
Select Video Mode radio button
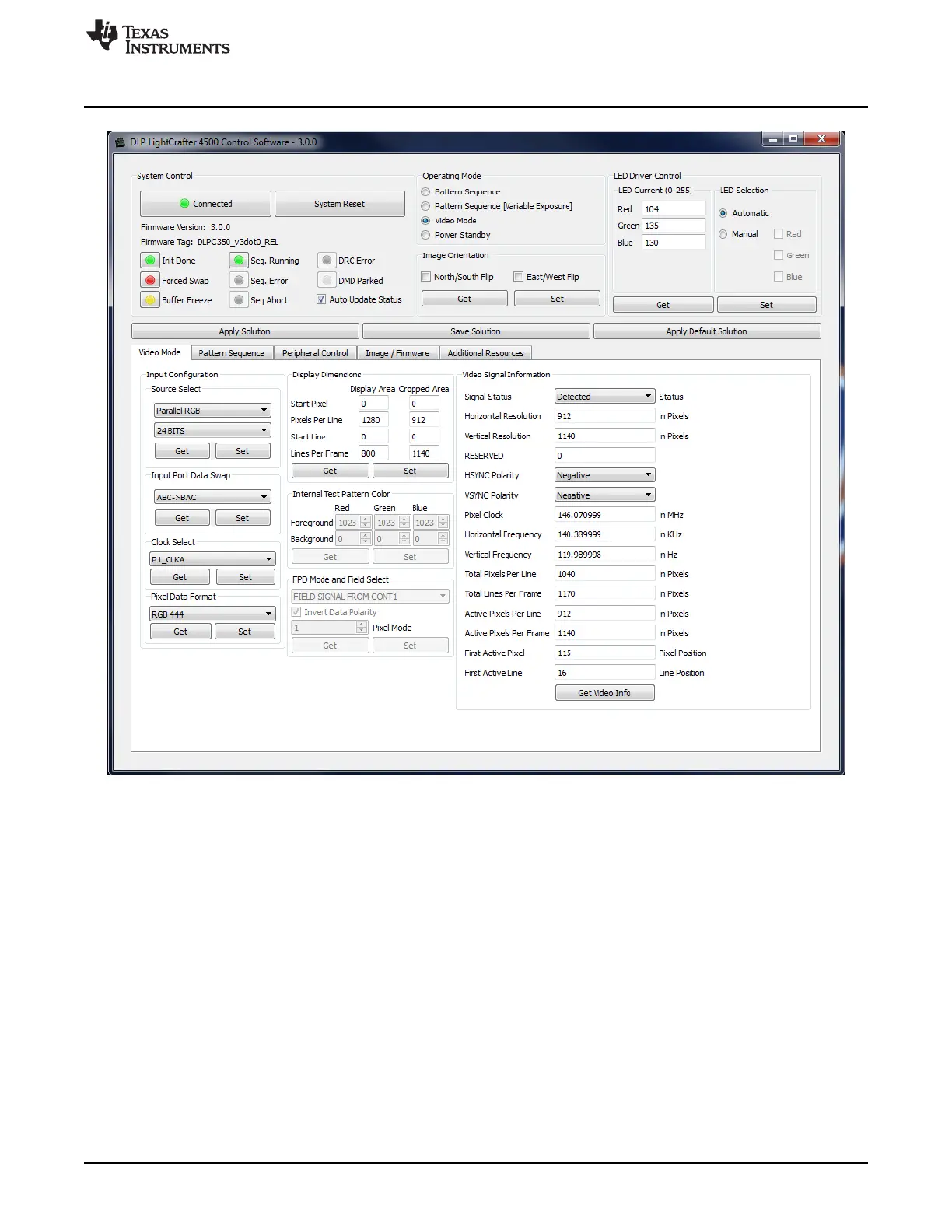(x=425, y=221)
